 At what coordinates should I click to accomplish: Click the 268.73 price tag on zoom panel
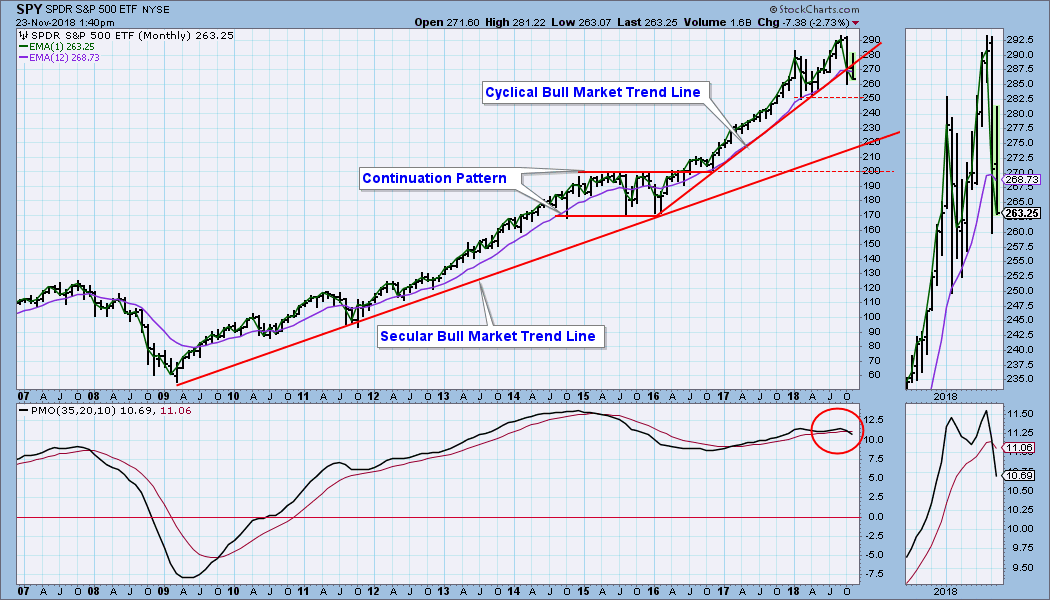(1022, 179)
